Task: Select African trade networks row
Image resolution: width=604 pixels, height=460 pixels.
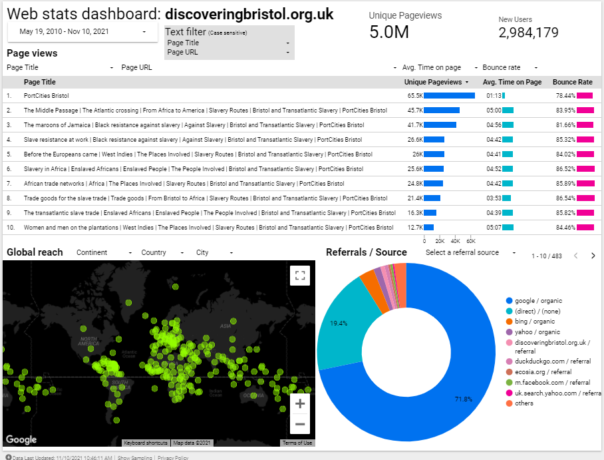Action: tap(302, 183)
